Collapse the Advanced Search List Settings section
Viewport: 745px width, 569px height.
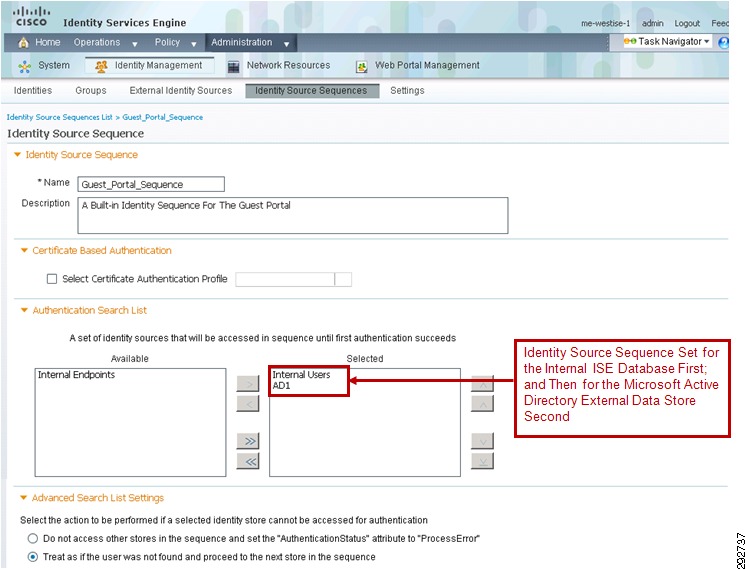24,498
